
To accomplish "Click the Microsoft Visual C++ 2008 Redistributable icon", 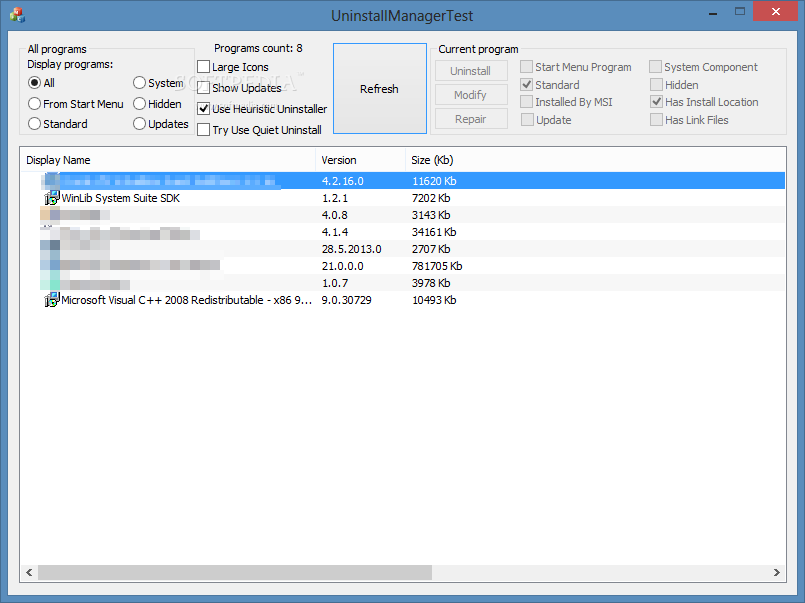I will (x=51, y=300).
